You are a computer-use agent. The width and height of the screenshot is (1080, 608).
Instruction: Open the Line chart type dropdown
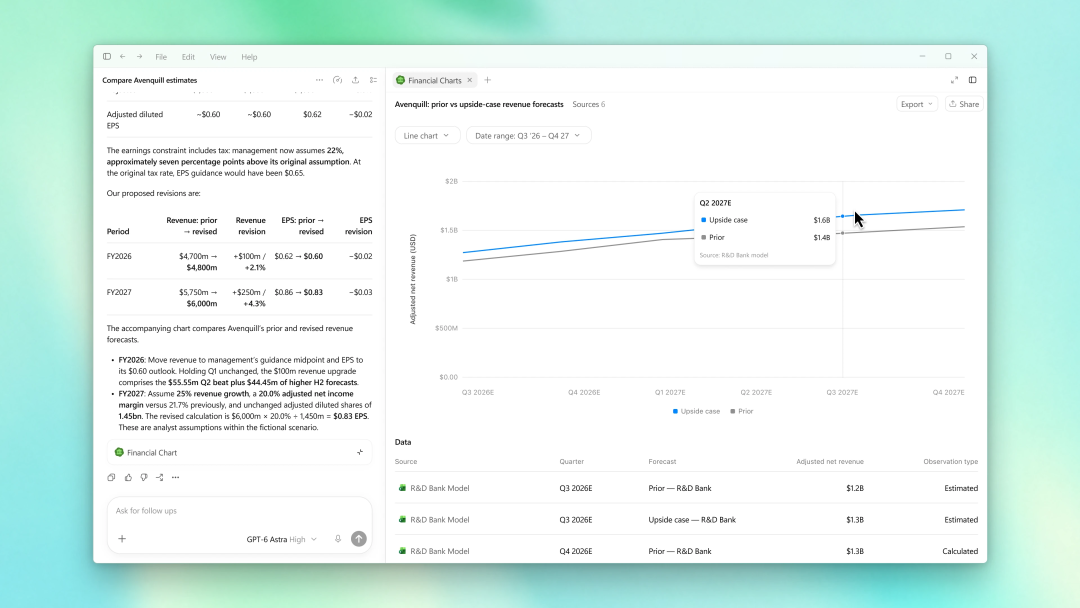[426, 136]
